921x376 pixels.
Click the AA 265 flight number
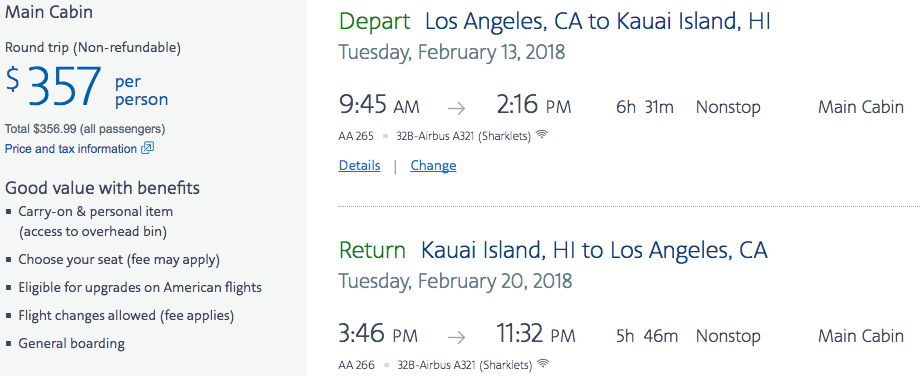(x=356, y=136)
